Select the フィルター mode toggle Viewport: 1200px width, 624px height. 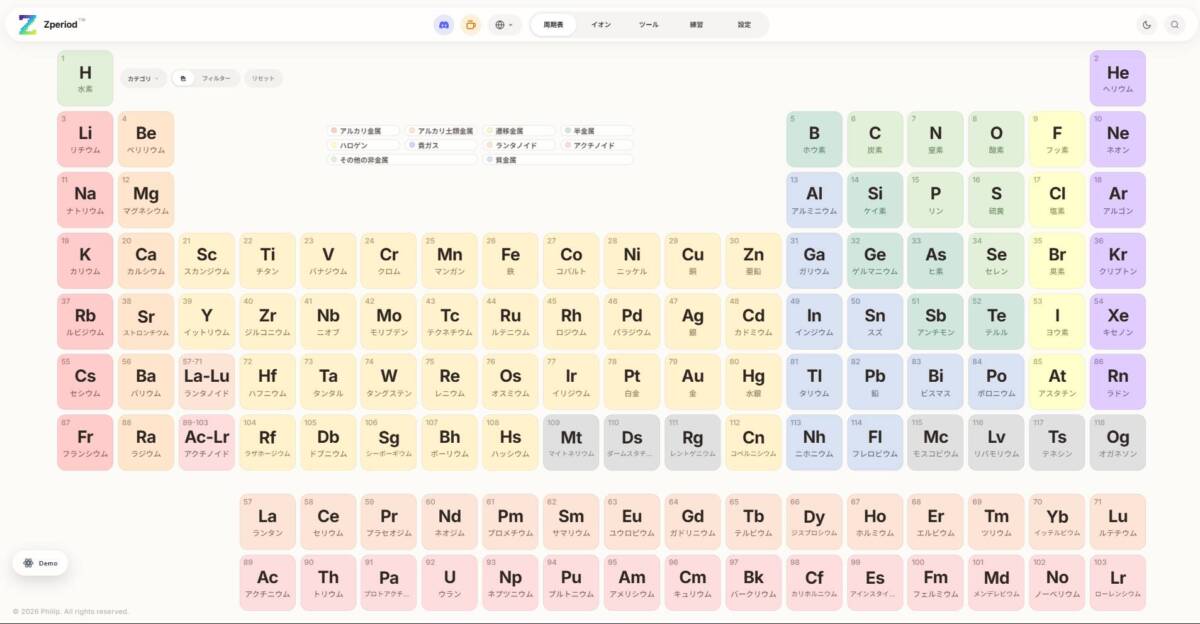pos(216,78)
